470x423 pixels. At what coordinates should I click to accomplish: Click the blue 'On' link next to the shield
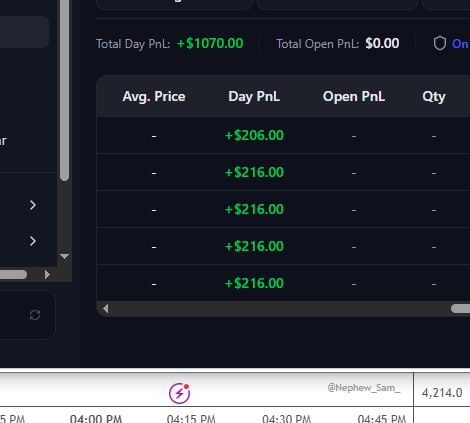click(460, 44)
